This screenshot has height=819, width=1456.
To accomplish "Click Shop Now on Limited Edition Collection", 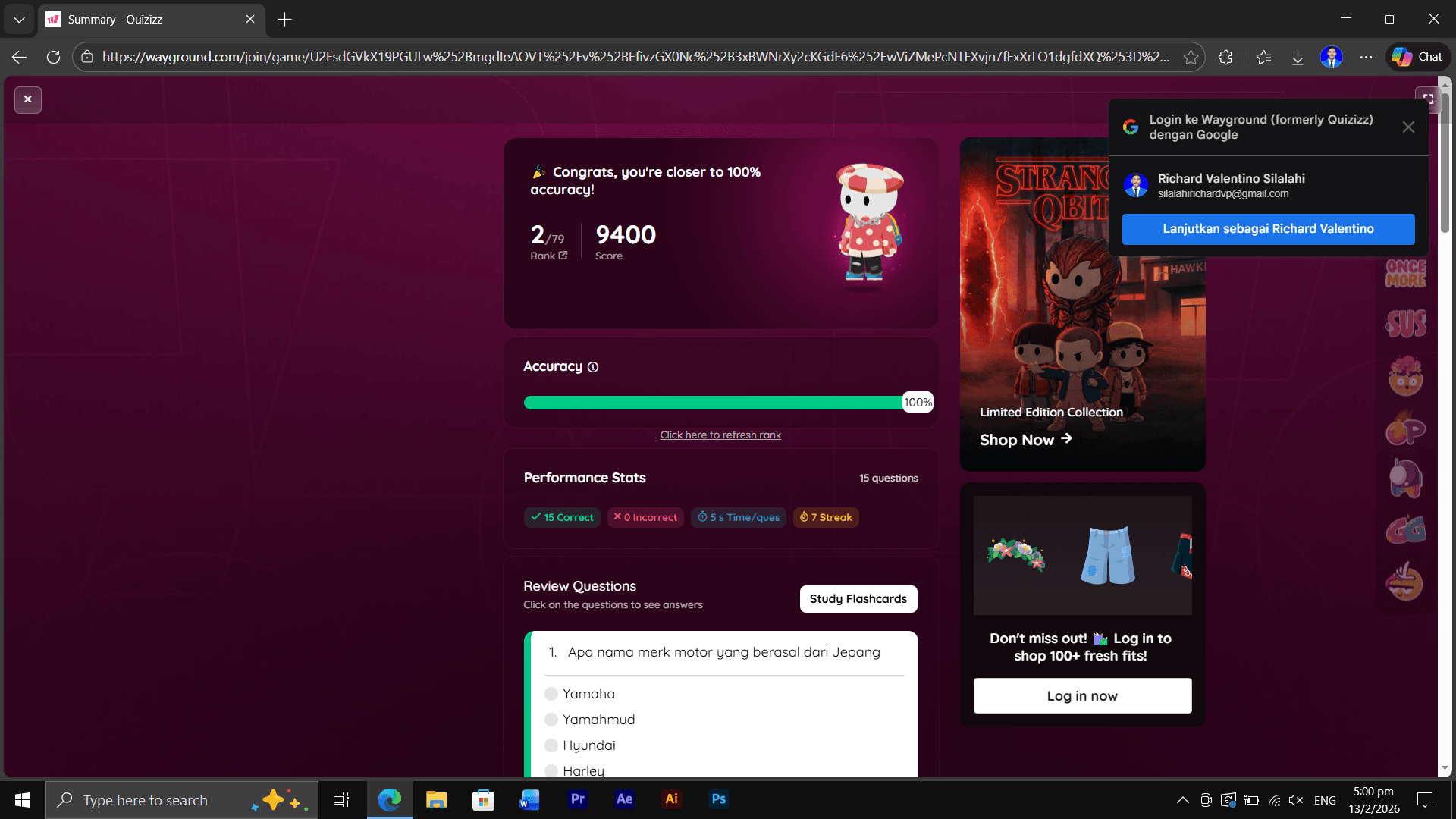I will point(1025,440).
